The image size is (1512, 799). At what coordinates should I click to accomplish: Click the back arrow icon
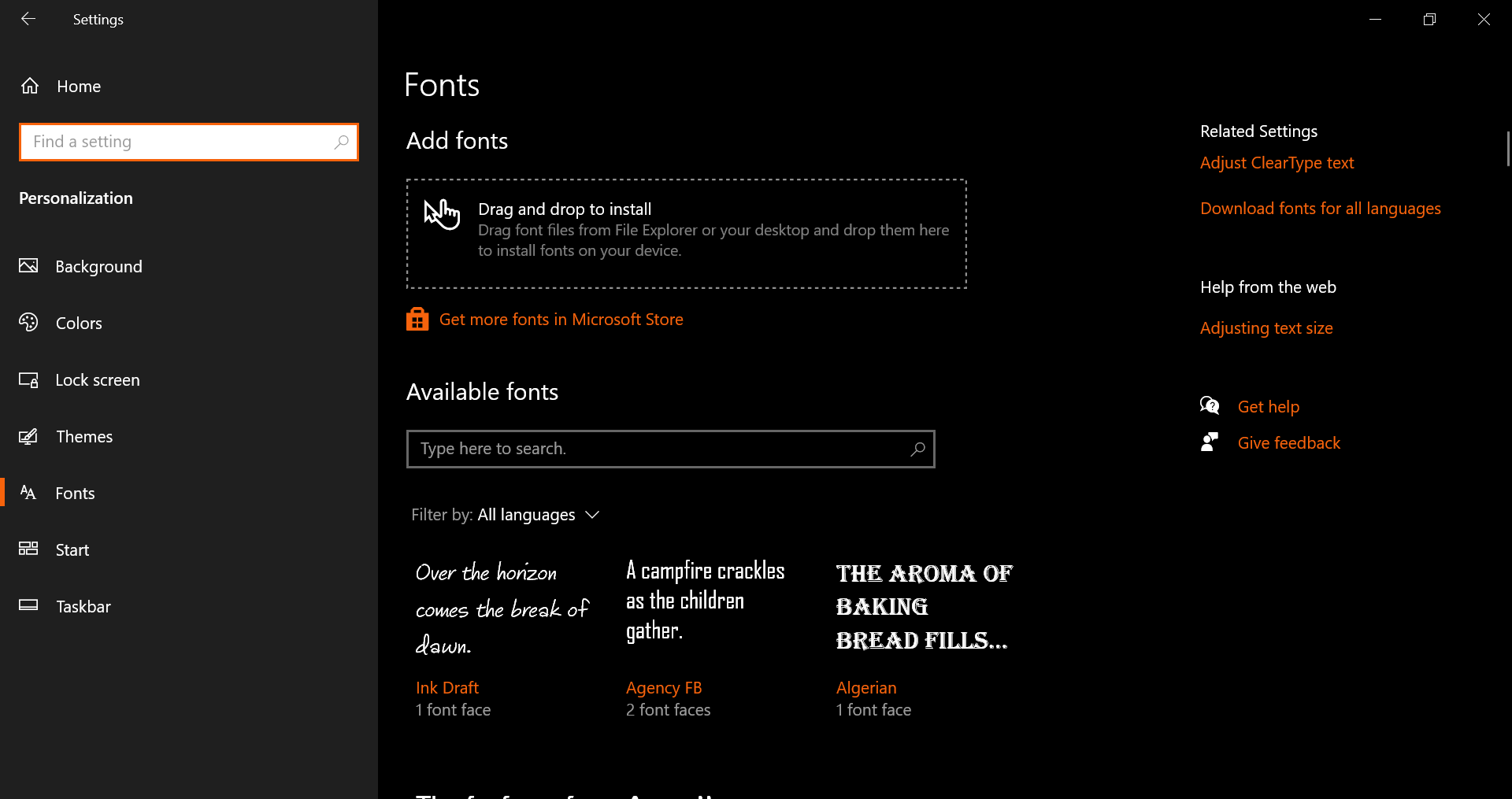tap(28, 19)
